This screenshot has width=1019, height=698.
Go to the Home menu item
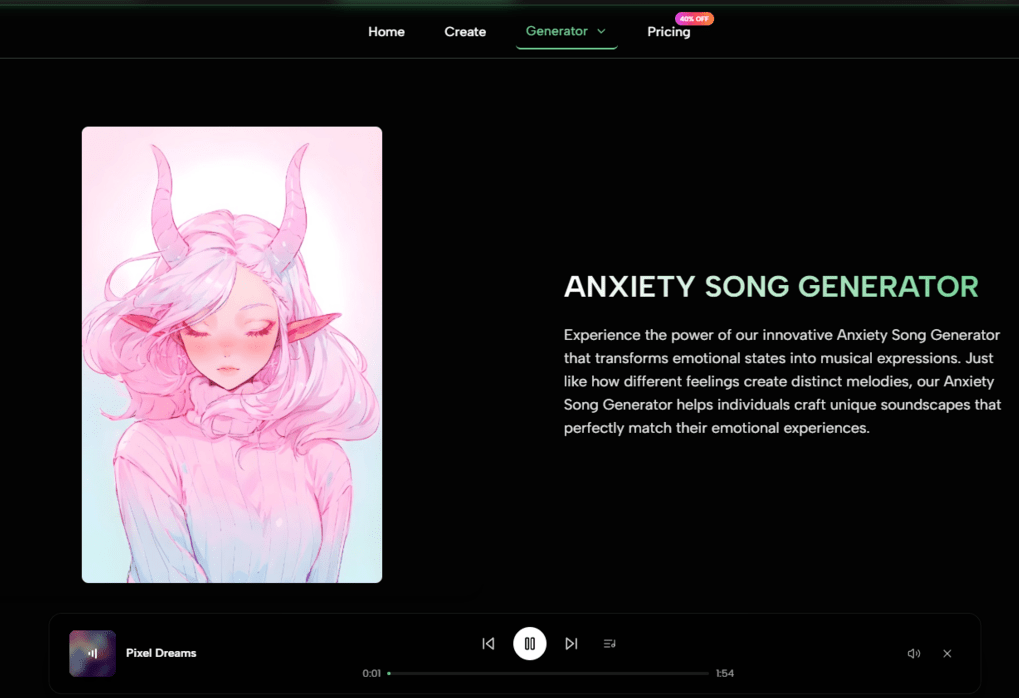386,31
